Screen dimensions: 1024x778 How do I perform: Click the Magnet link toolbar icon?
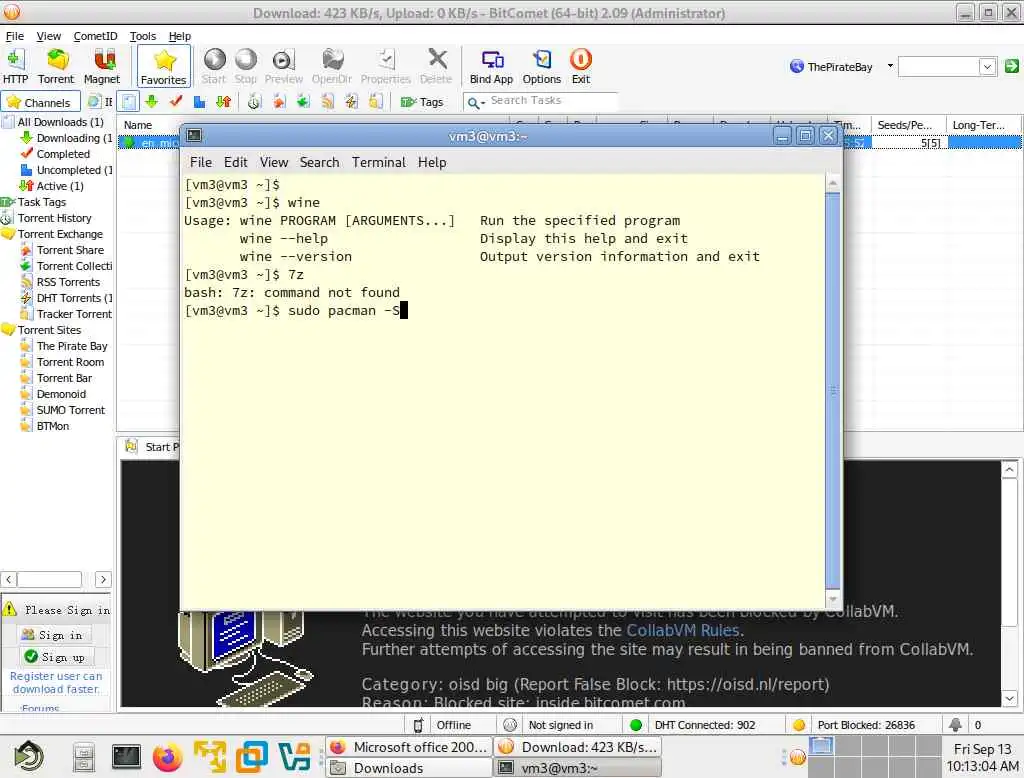click(x=102, y=67)
